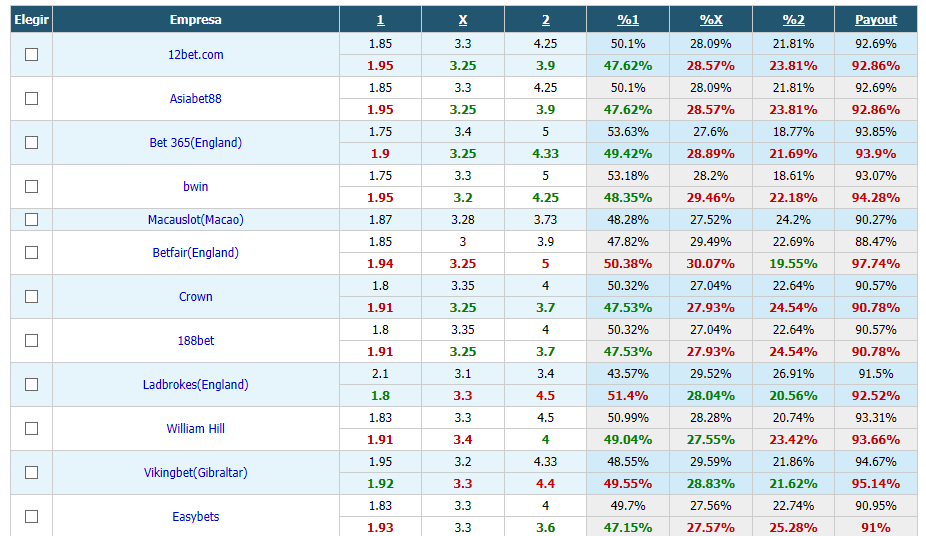
Task: Click Ladbrokes' 51.4% value
Action: click(628, 396)
